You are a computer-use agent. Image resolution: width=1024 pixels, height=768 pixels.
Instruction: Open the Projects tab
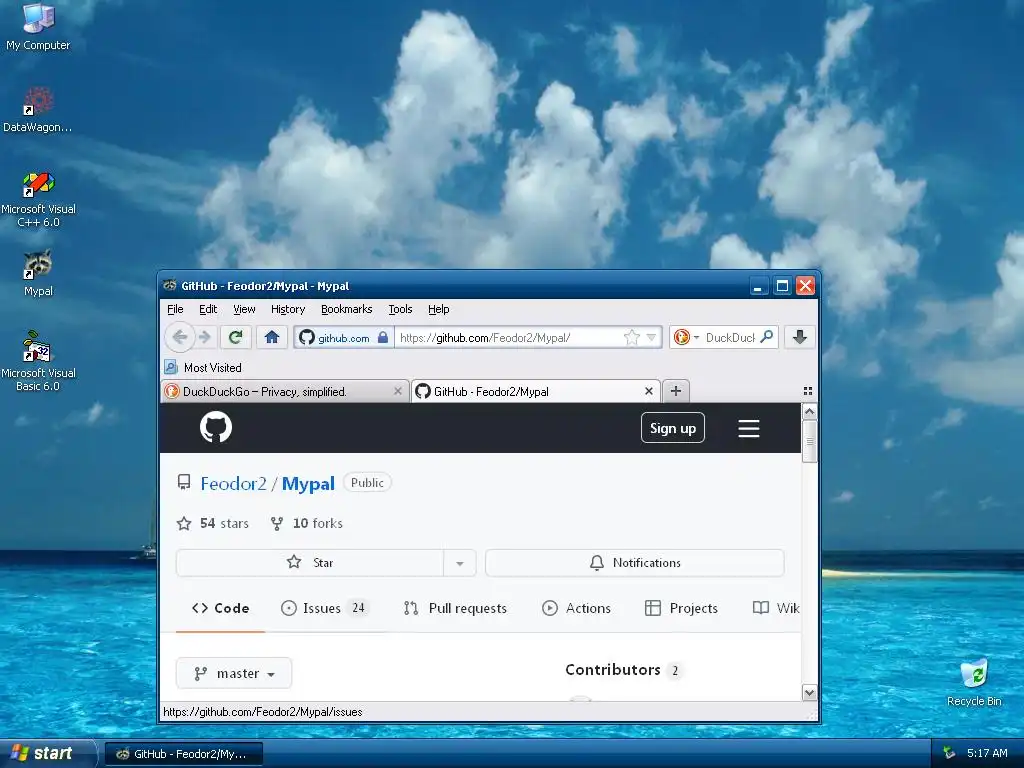681,608
